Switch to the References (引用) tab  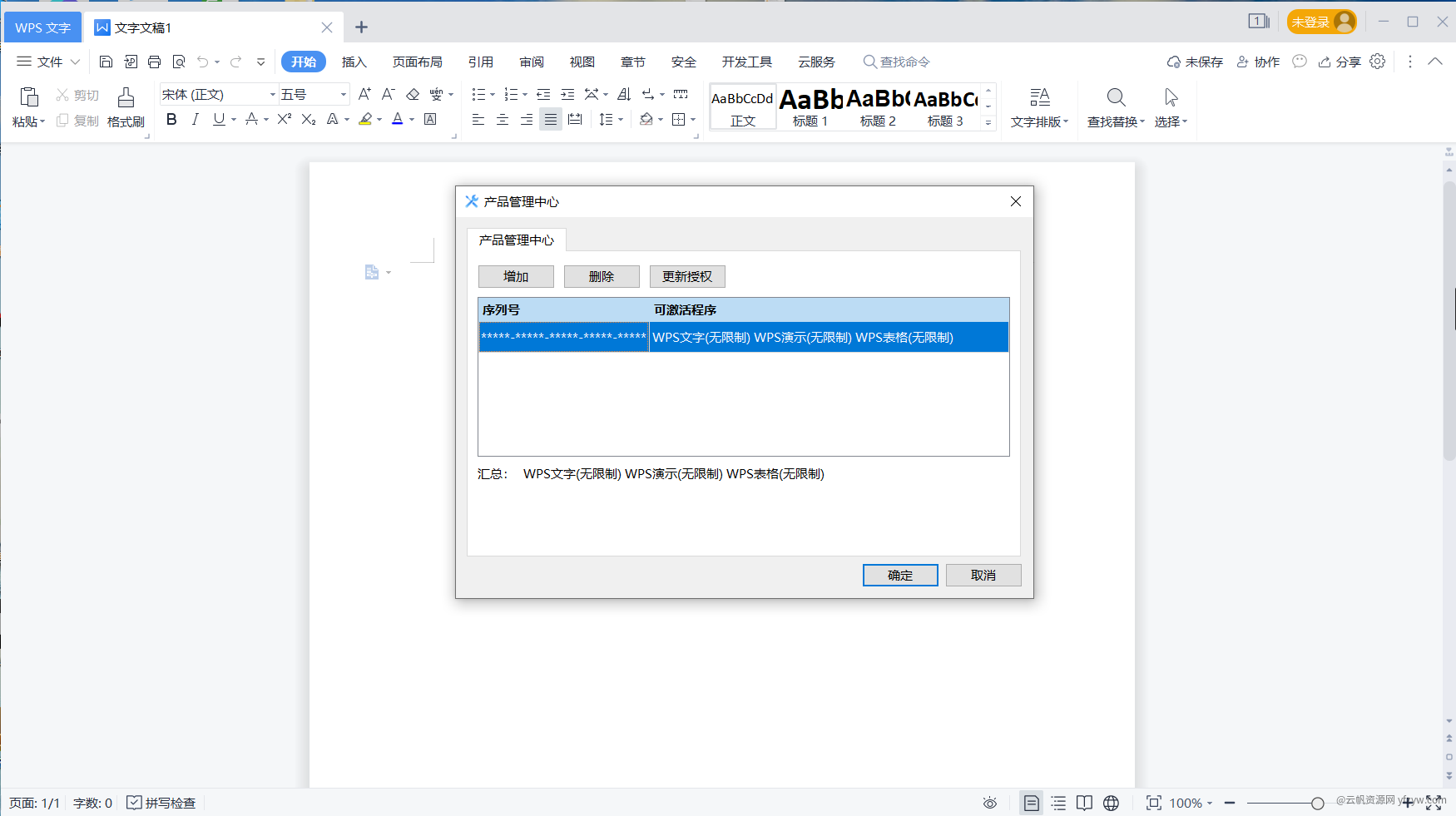pyautogui.click(x=481, y=62)
